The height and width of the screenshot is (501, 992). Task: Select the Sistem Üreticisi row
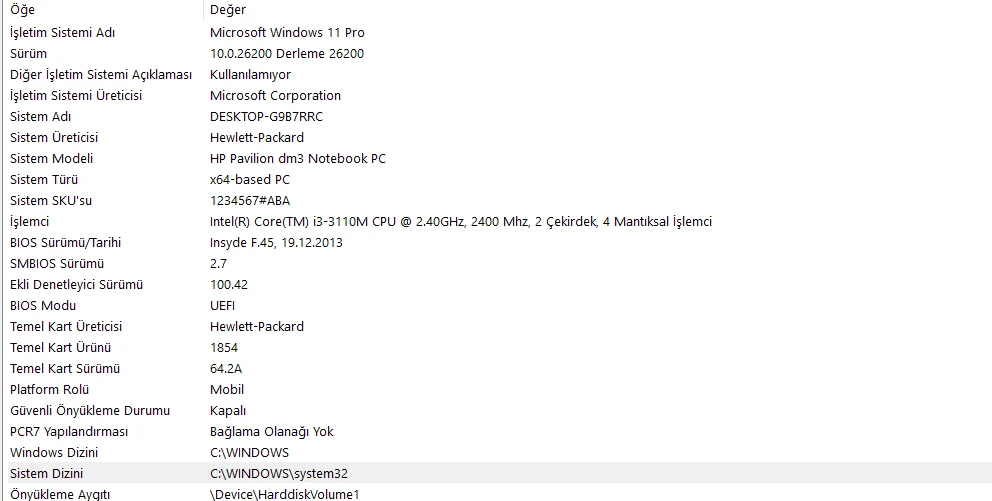[x=496, y=137]
